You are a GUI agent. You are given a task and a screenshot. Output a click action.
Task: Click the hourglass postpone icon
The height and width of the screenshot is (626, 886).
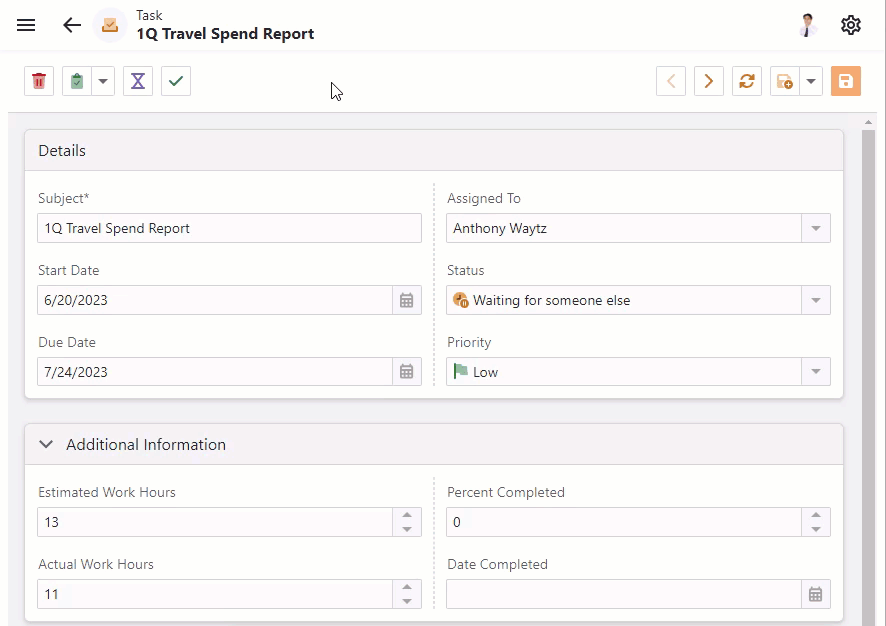138,81
